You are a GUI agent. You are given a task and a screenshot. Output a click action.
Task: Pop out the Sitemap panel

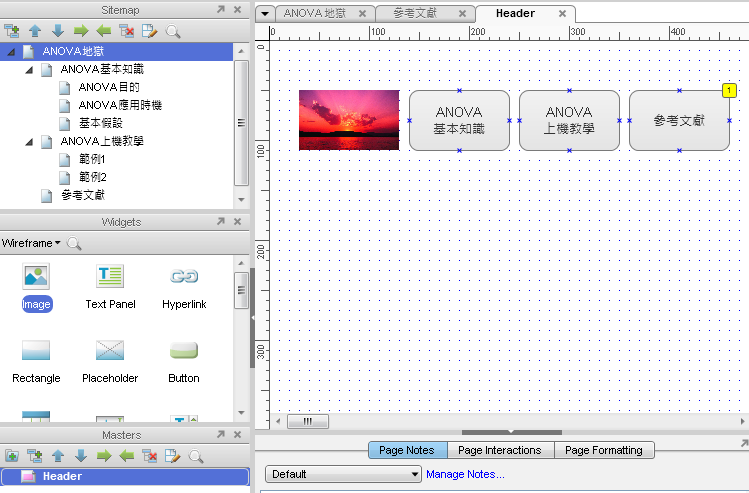pos(221,9)
